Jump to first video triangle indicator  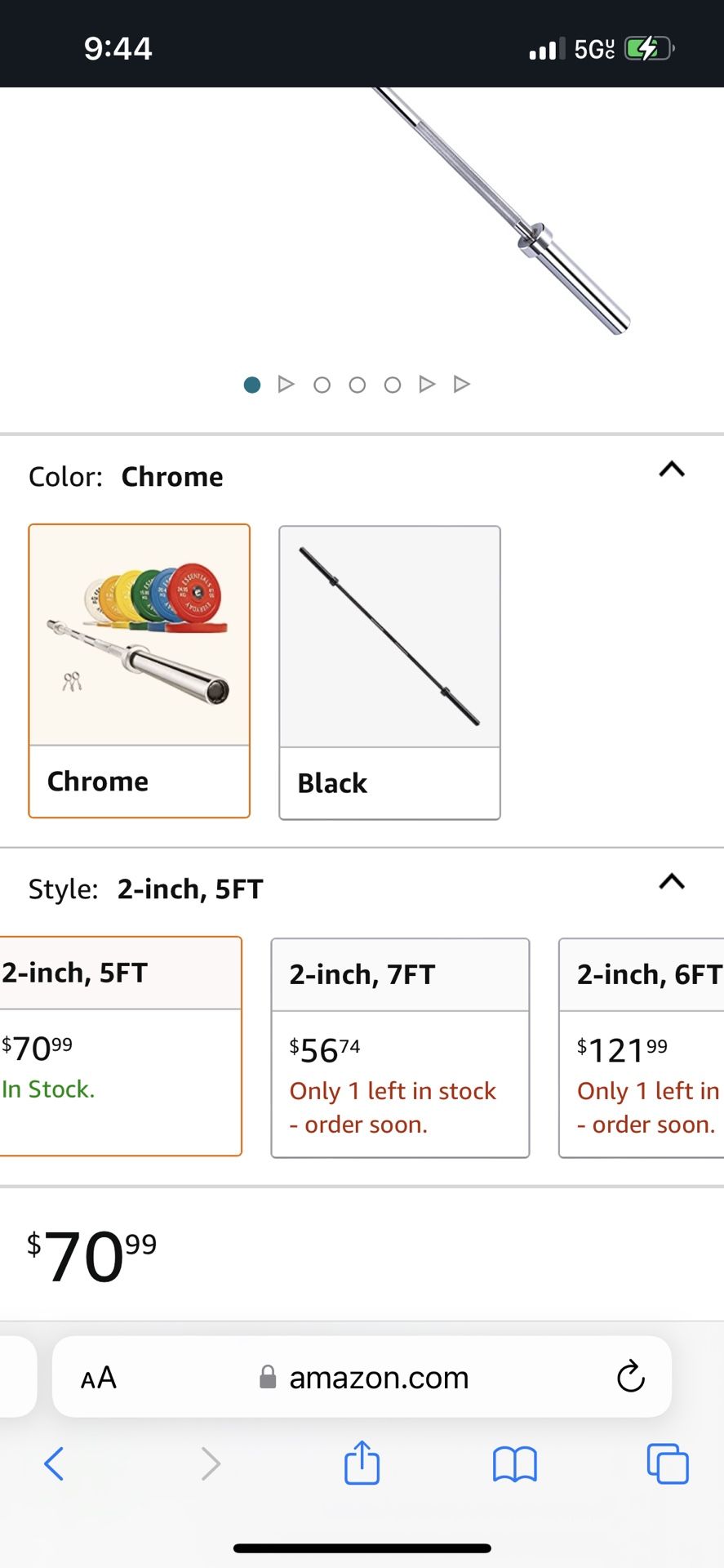286,384
